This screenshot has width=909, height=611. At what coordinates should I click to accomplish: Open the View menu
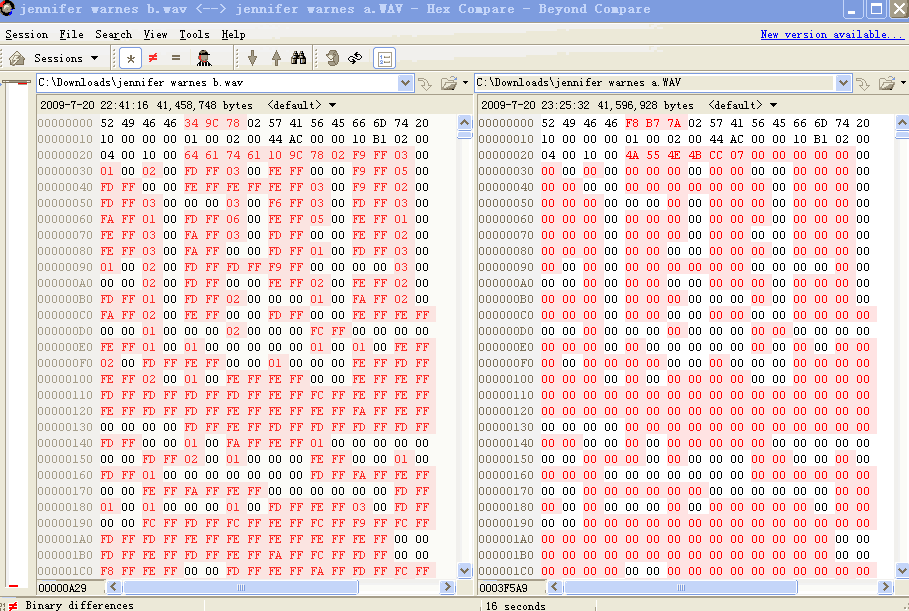point(155,35)
